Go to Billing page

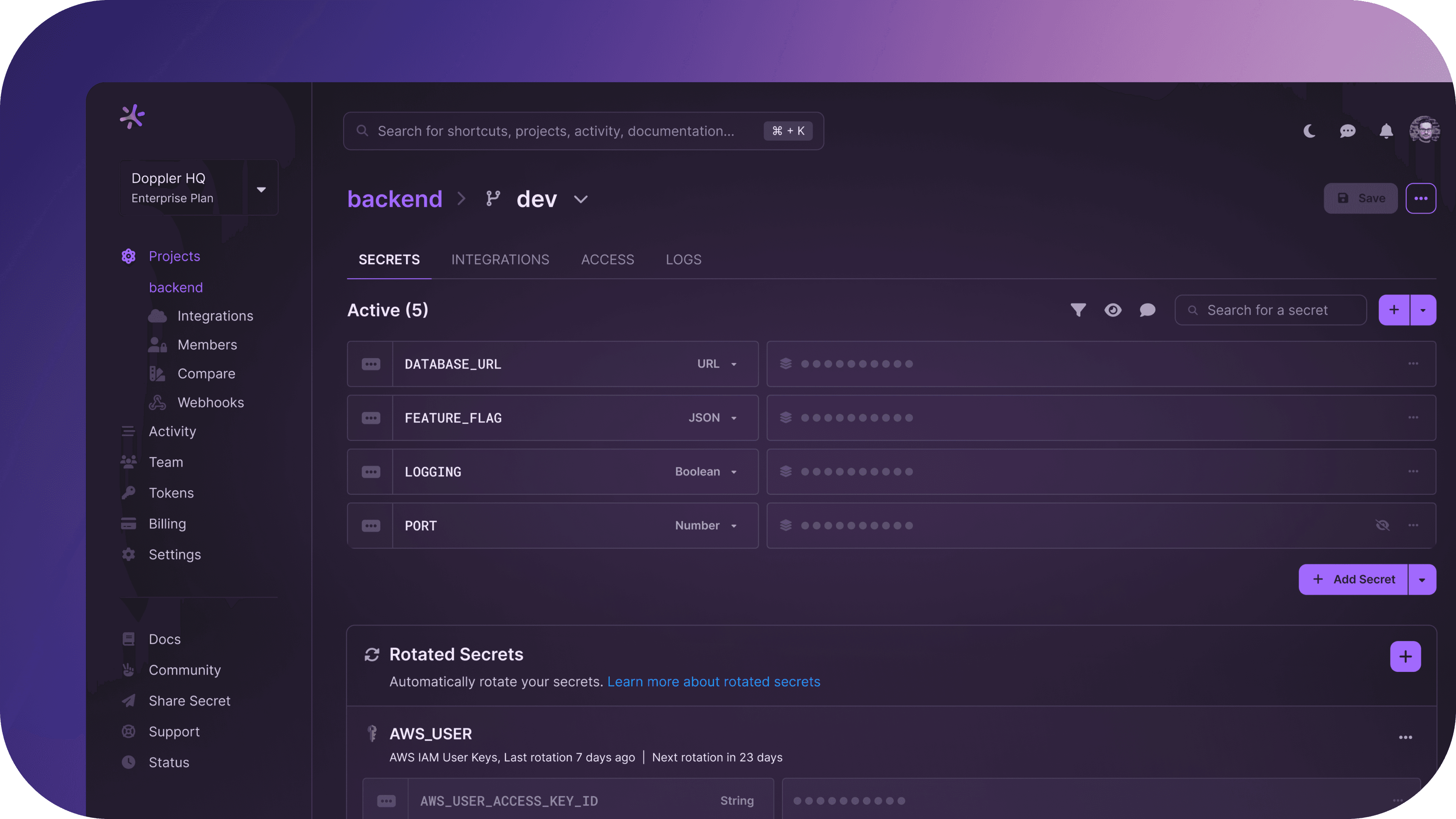pos(167,524)
